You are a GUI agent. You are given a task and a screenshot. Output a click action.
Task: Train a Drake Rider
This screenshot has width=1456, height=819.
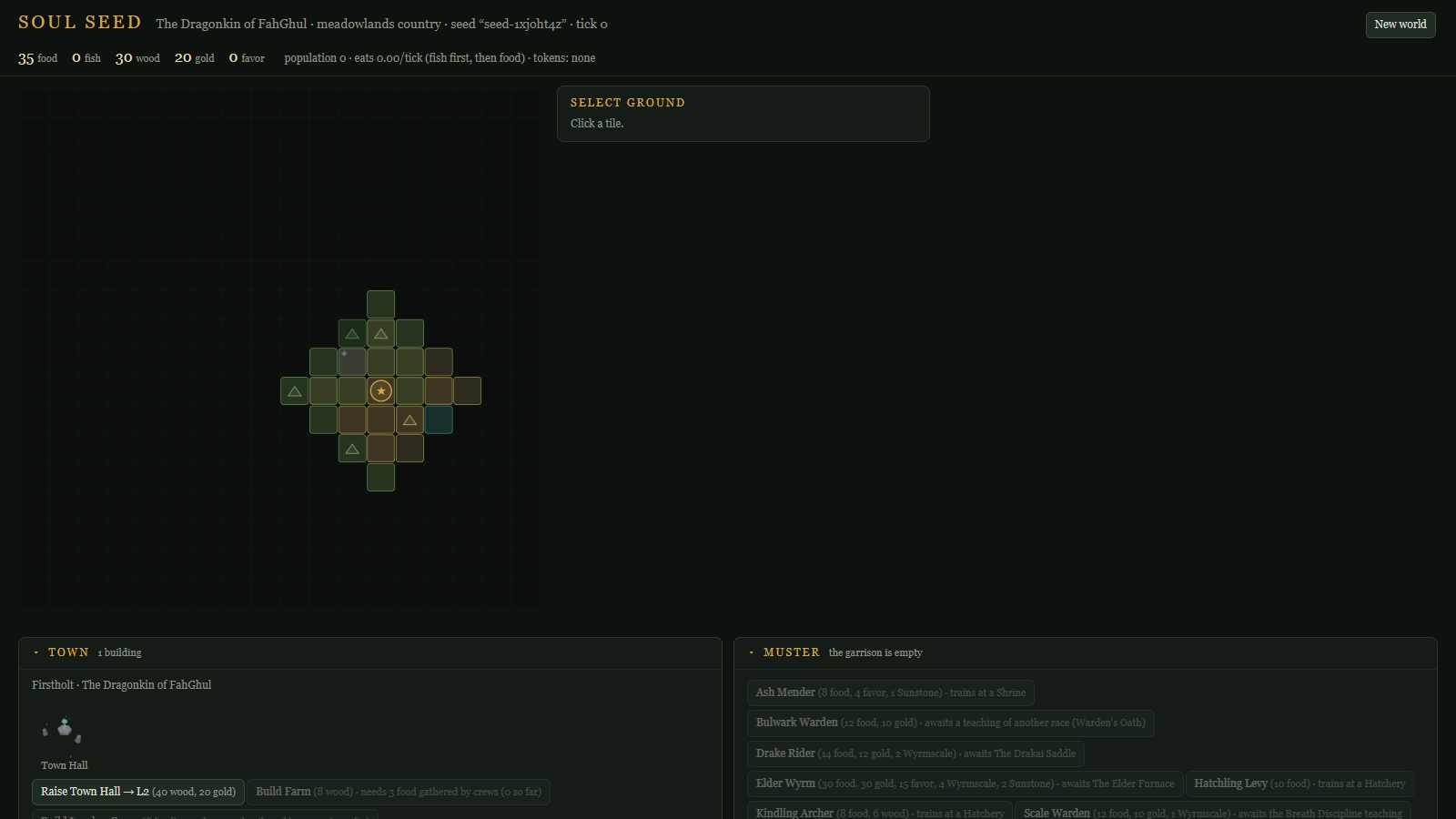point(915,753)
